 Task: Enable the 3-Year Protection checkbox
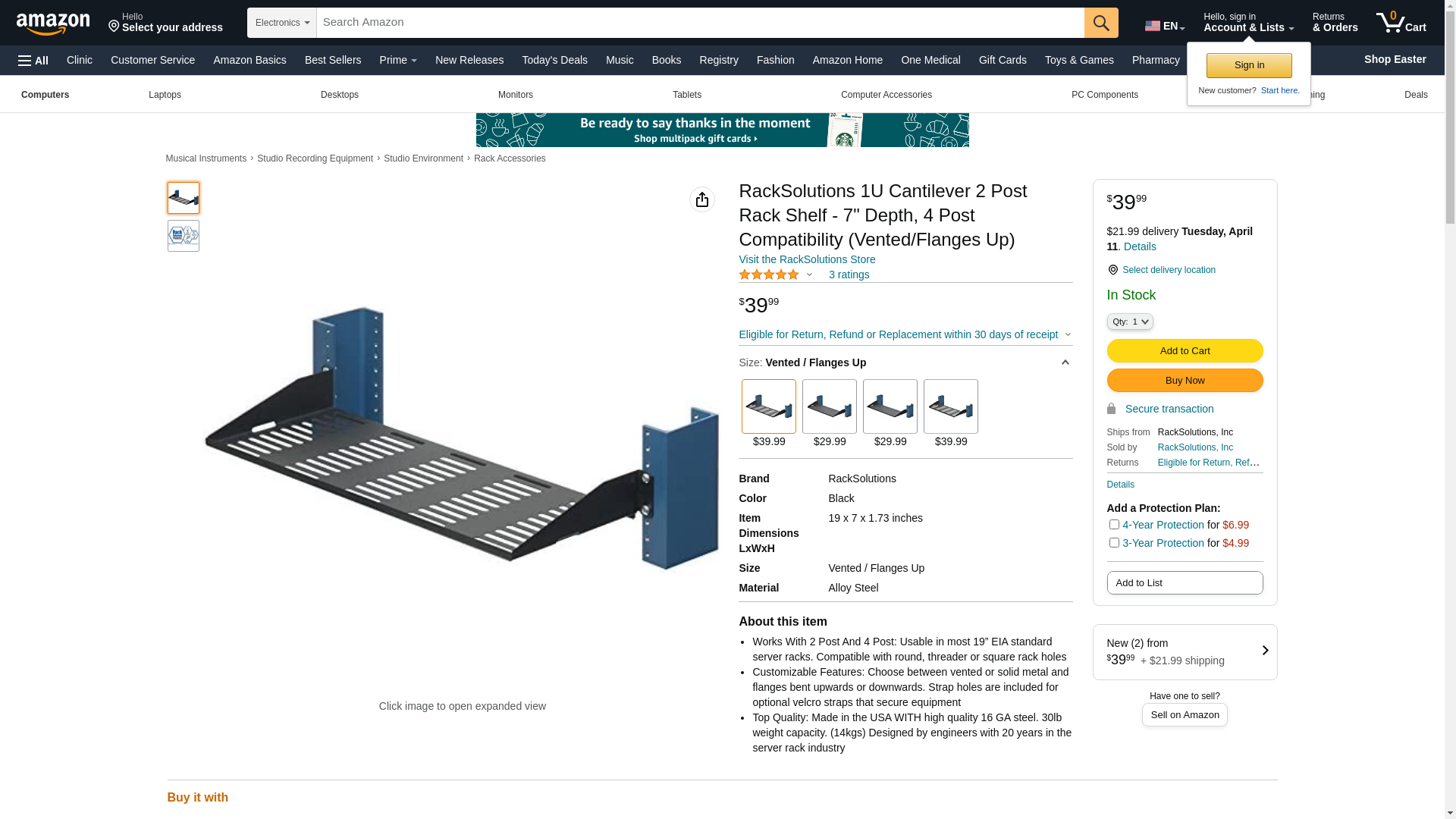click(x=1114, y=543)
